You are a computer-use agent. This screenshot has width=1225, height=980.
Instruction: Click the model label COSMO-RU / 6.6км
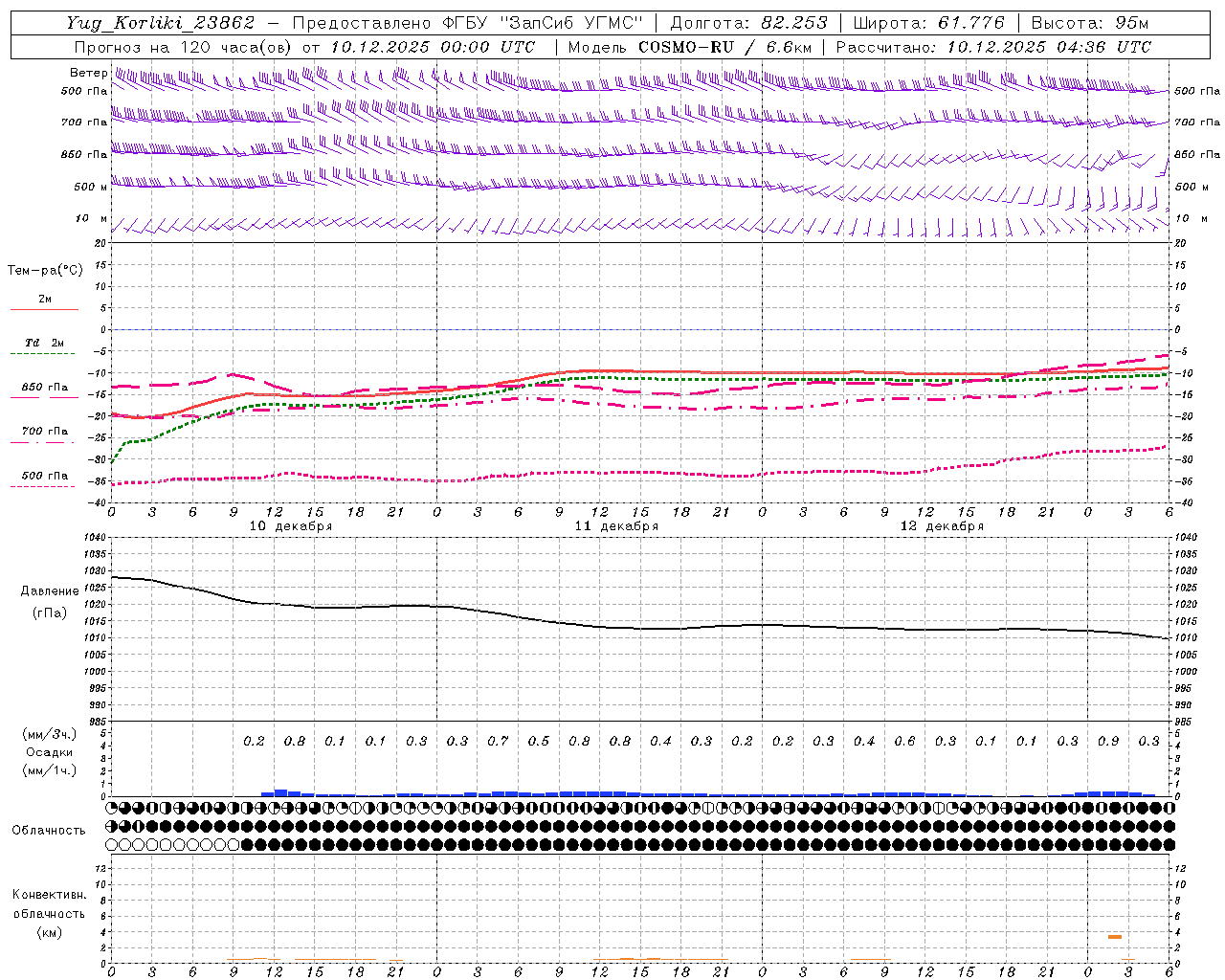724,47
